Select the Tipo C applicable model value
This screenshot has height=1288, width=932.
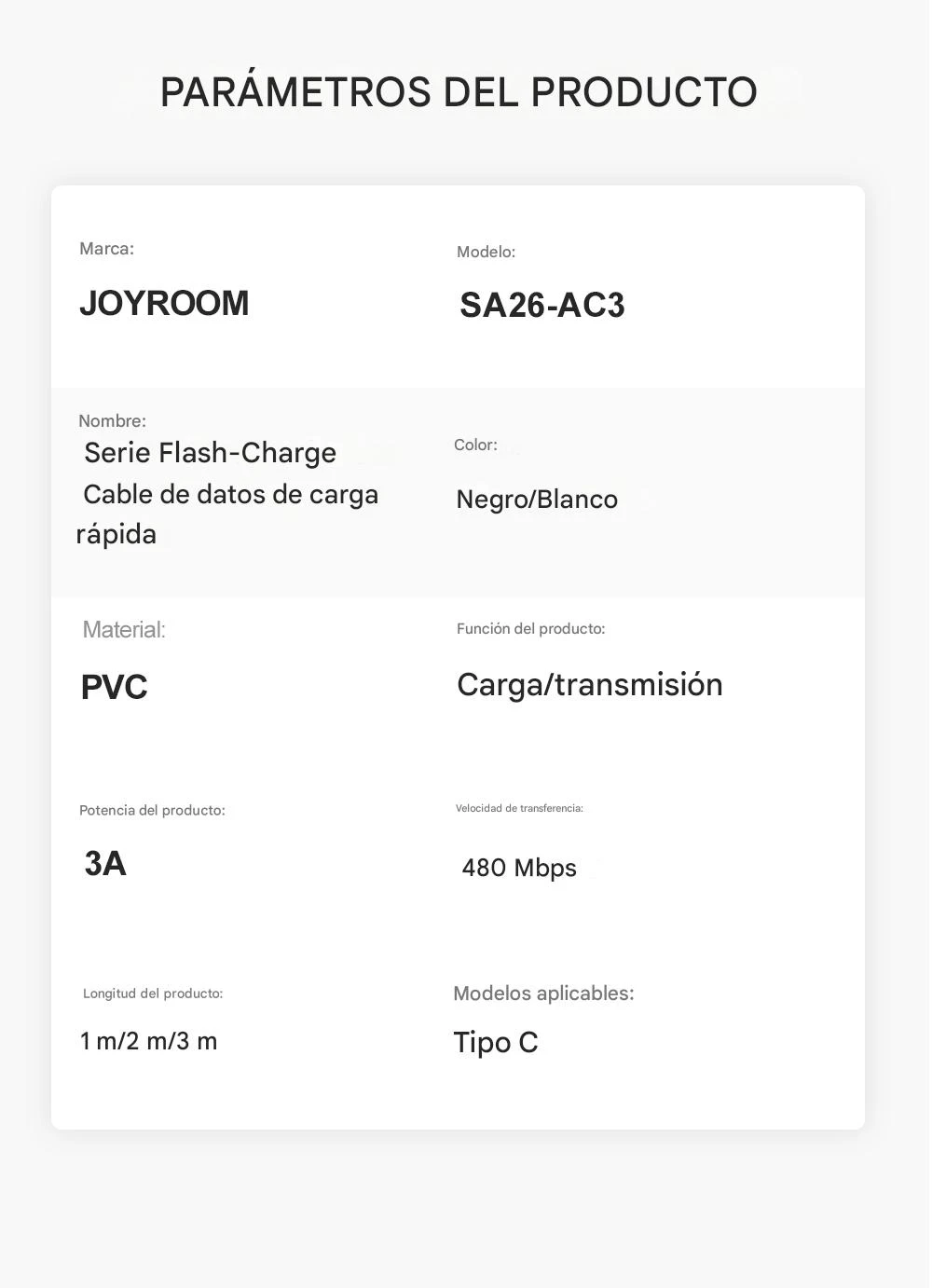(x=496, y=1043)
